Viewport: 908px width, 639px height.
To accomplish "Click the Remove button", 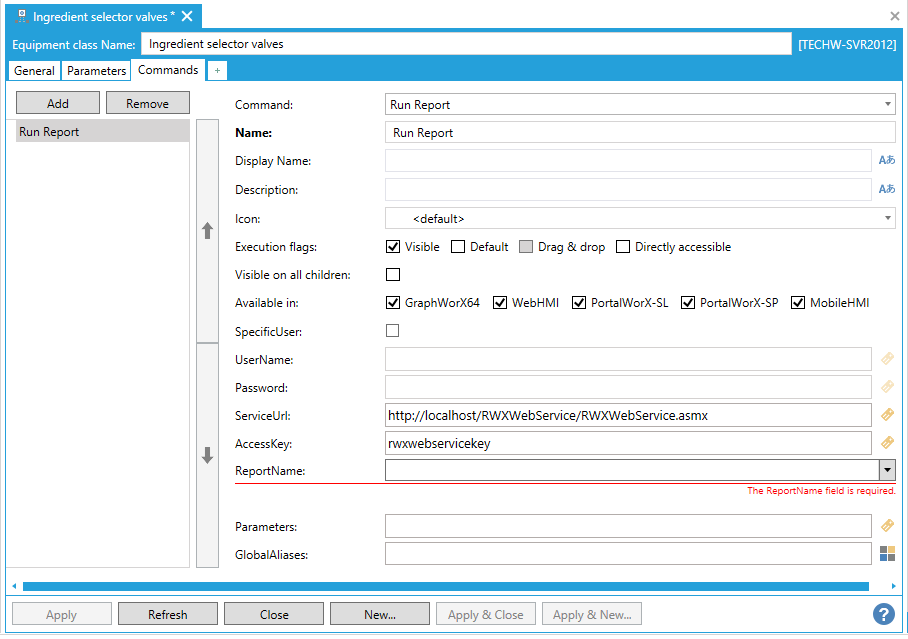I will [x=147, y=103].
